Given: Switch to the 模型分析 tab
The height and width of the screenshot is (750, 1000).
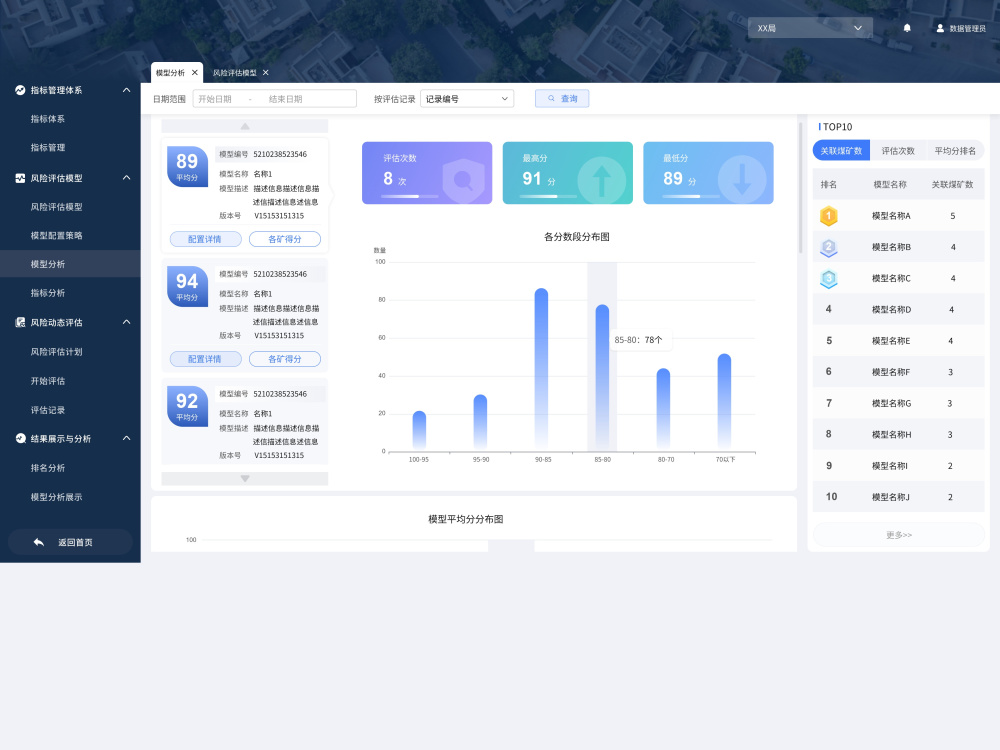Looking at the screenshot, I should coord(170,73).
